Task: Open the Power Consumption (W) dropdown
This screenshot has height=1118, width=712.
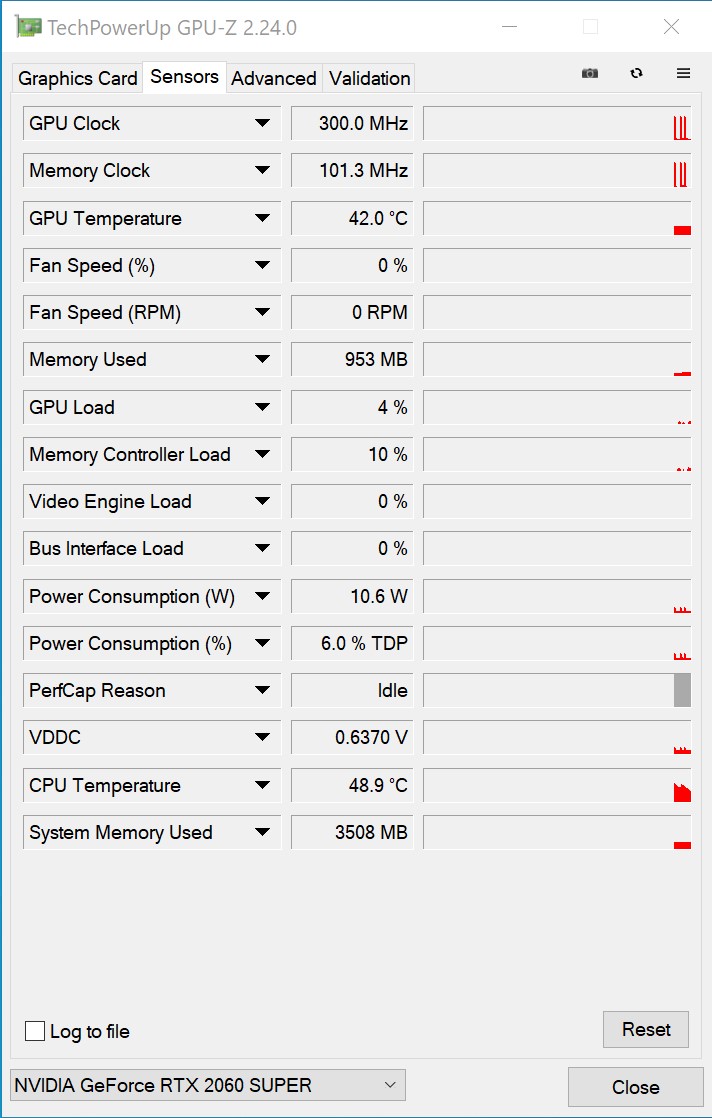Action: (262, 596)
